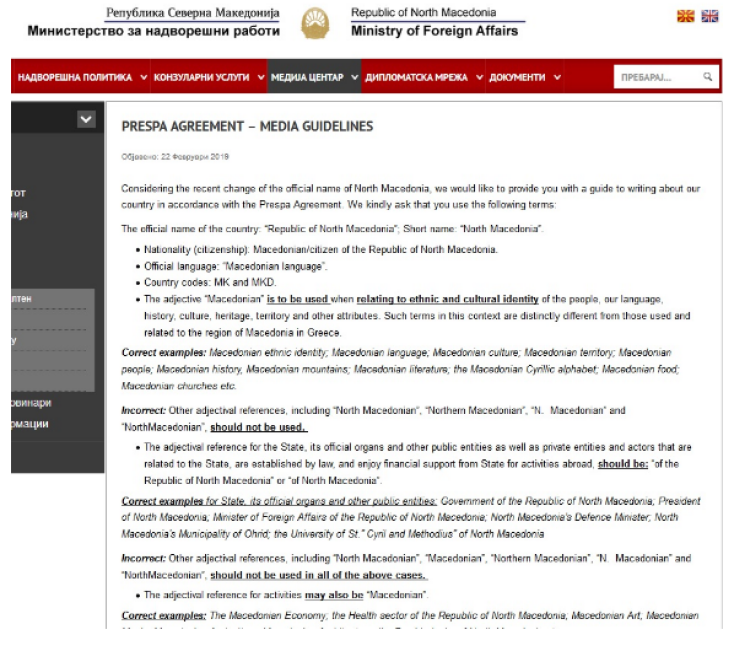Click the Министерство за надворешни работи title
734x651 pixels.
click(154, 31)
